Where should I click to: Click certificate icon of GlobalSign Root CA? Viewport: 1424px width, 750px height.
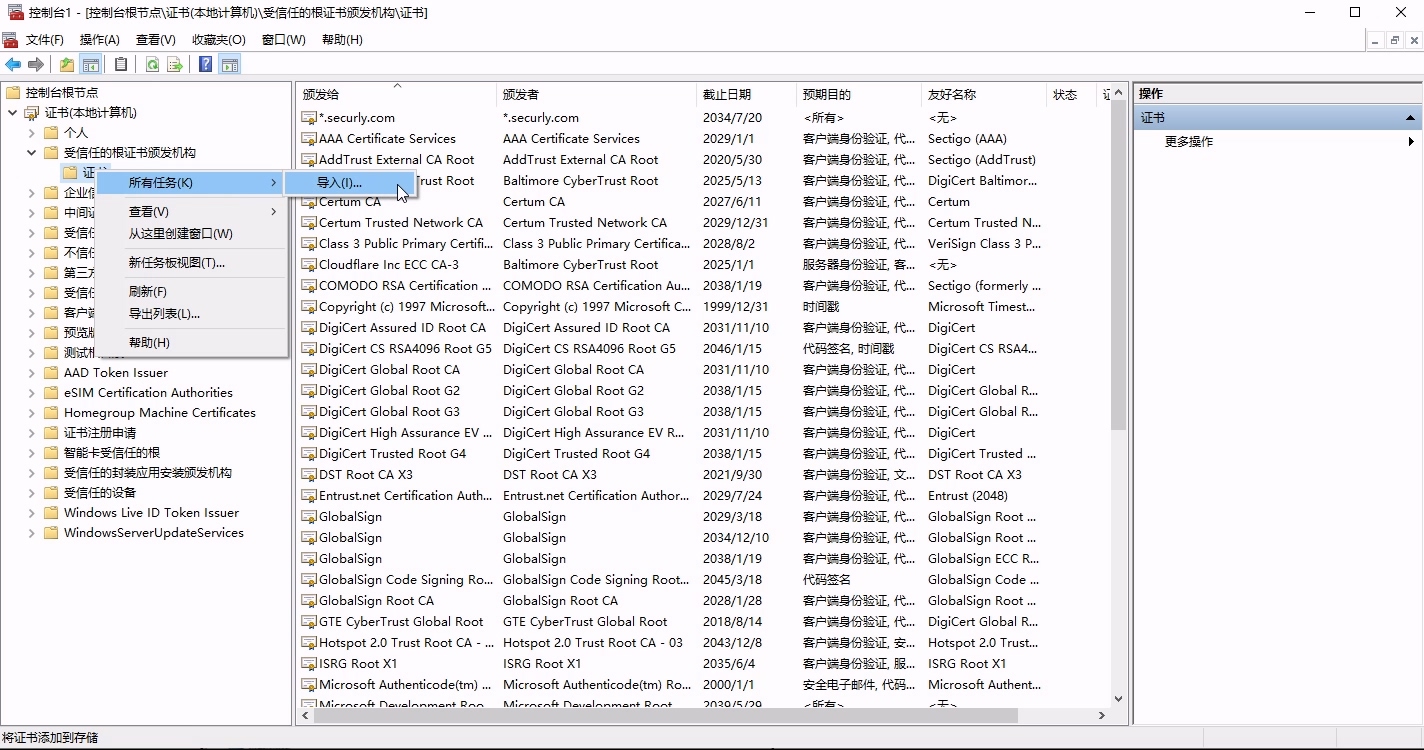[309, 601]
